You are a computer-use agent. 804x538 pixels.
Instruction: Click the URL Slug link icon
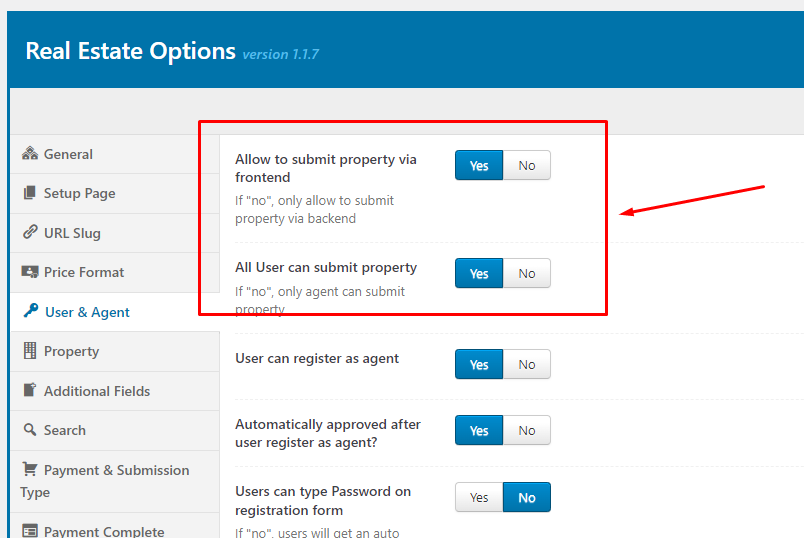(30, 233)
